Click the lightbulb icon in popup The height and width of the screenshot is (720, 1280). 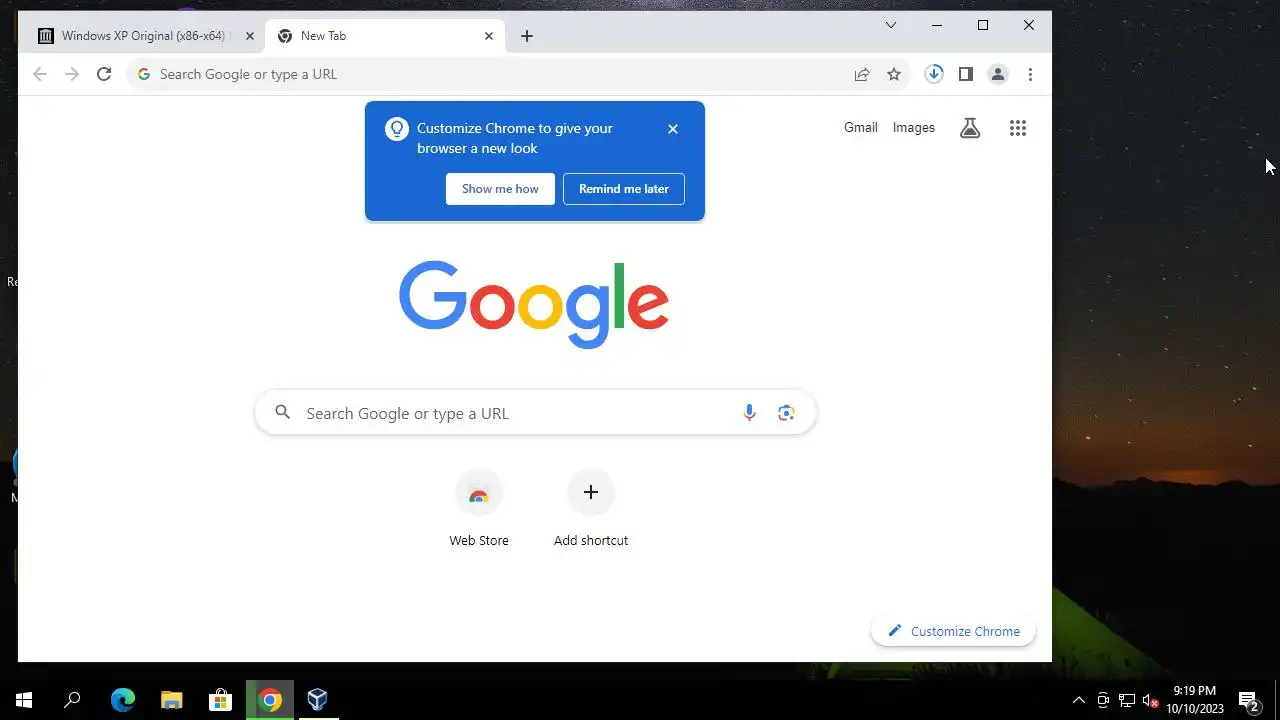[x=397, y=129]
